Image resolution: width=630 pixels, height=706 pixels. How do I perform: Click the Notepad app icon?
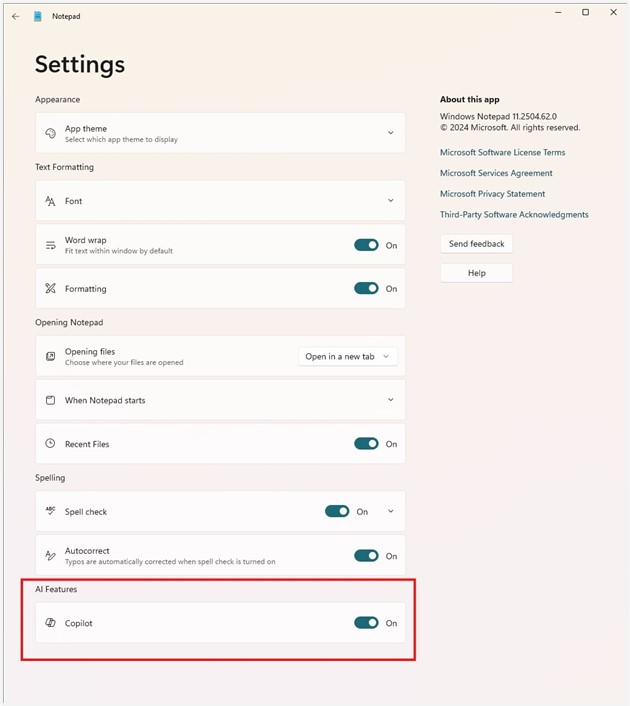(38, 16)
